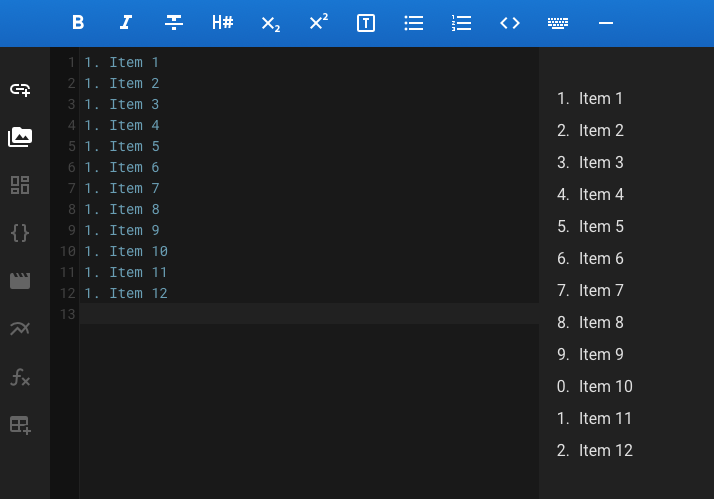The height and width of the screenshot is (499, 714).
Task: Click the fx formula sidebar icon
Action: (x=20, y=377)
